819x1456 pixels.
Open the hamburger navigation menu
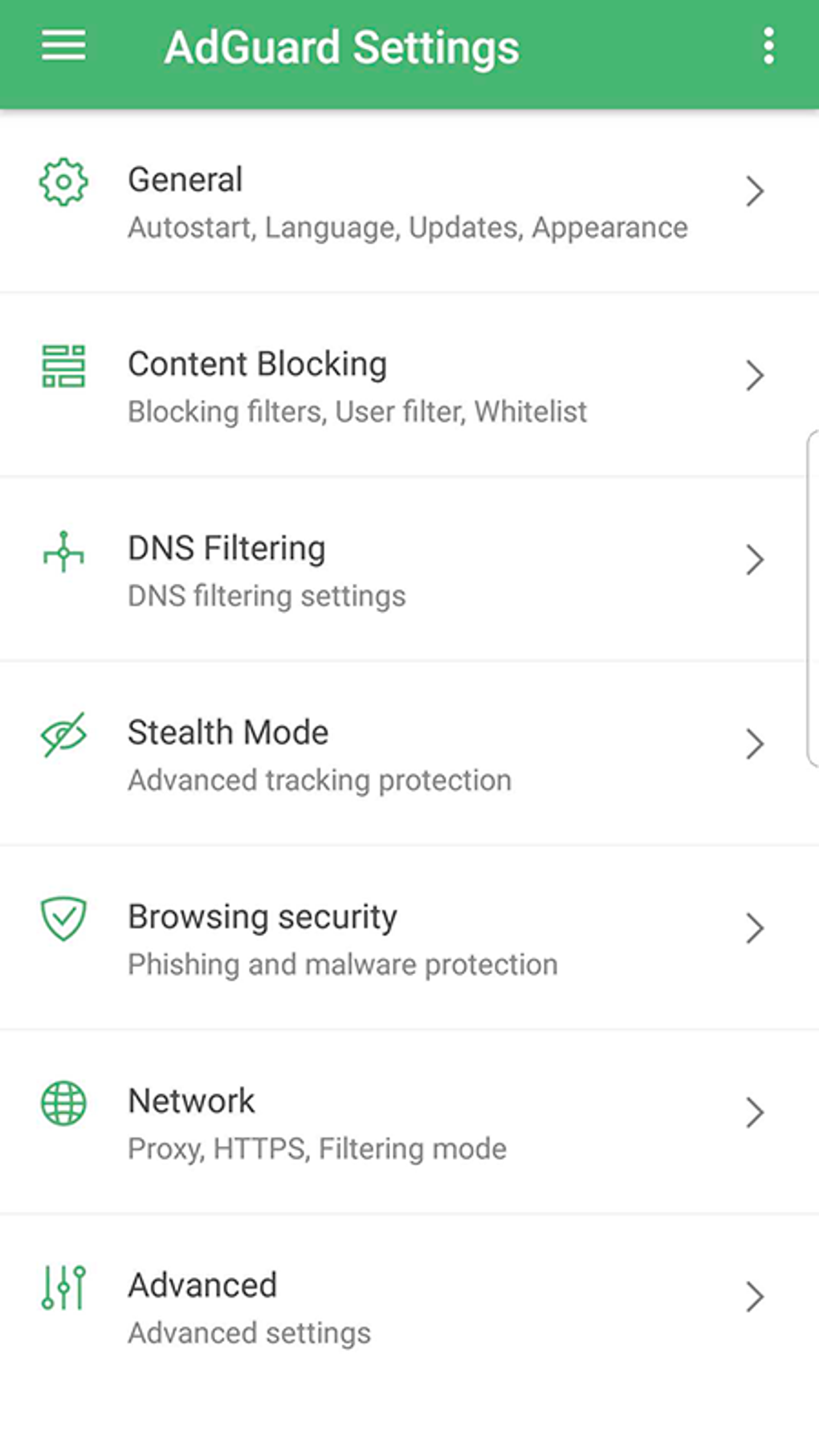pos(63,46)
